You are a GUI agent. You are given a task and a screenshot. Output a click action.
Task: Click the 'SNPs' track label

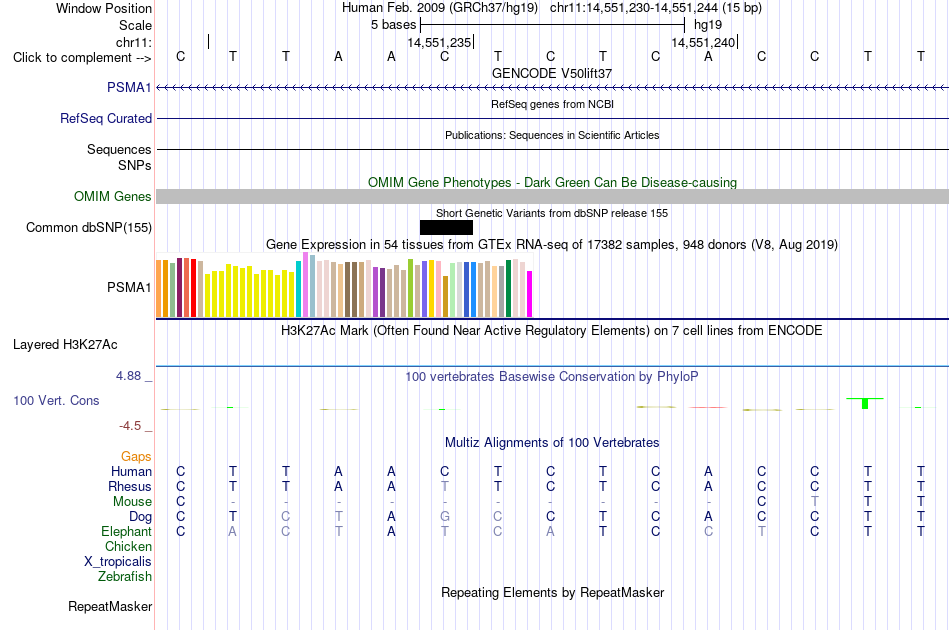pos(135,165)
